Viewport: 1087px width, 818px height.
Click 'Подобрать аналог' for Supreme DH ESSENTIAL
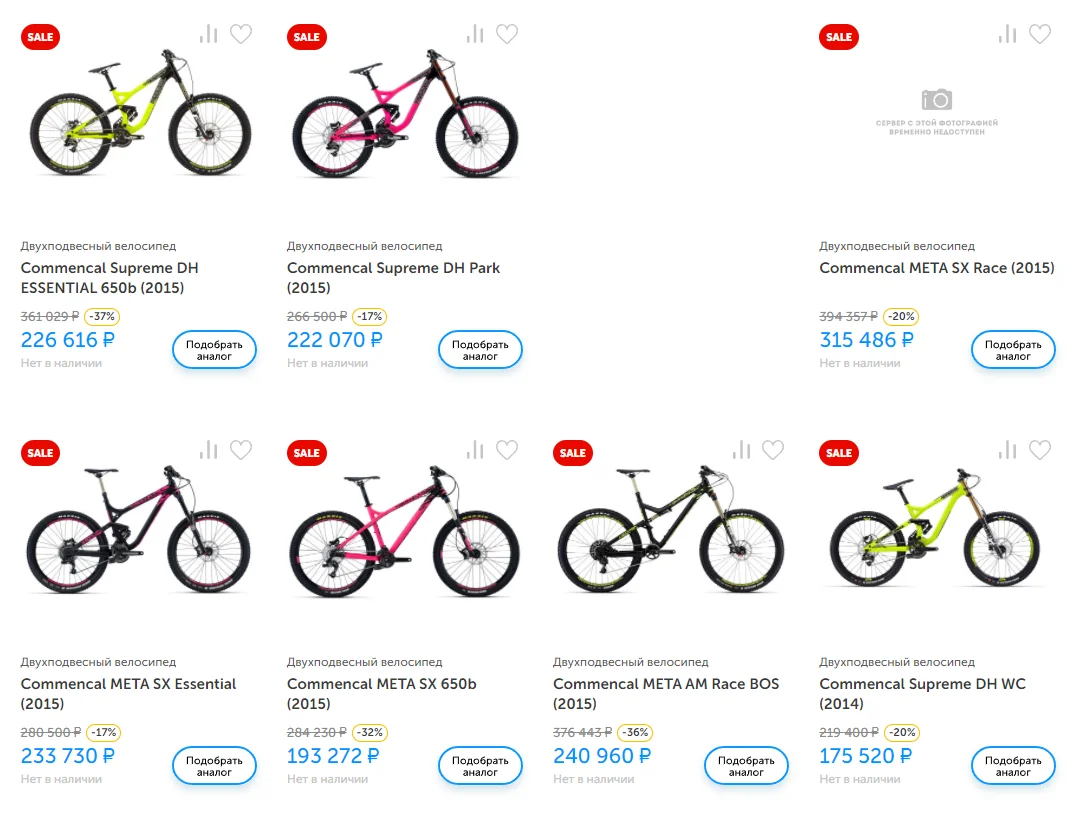[x=214, y=350]
